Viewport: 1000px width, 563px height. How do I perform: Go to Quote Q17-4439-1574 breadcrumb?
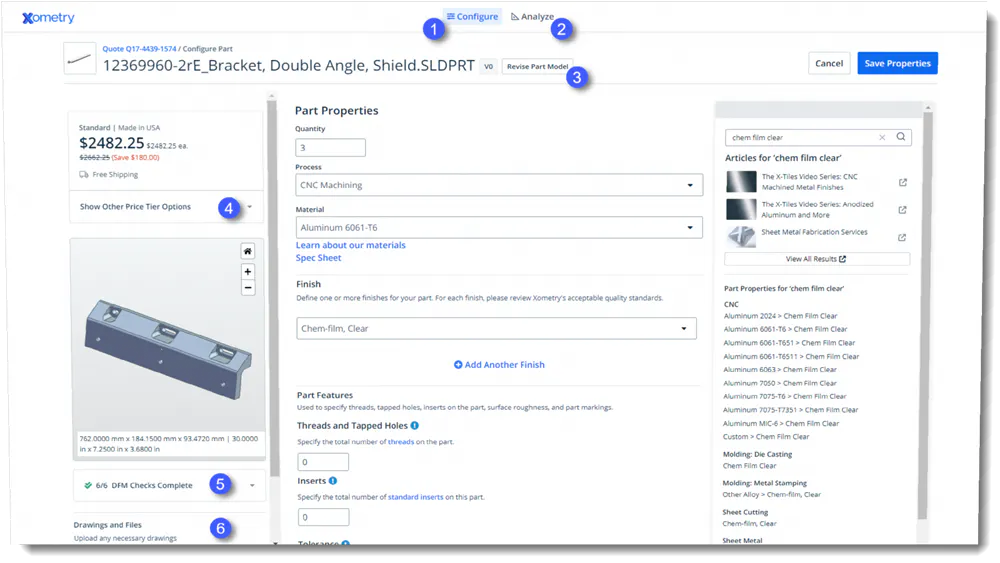coord(139,48)
